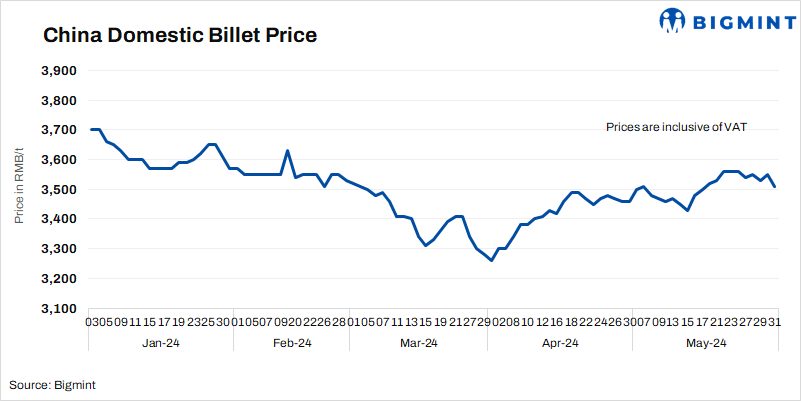801x401 pixels.
Task: Select the May-24 month label
Action: [x=705, y=343]
